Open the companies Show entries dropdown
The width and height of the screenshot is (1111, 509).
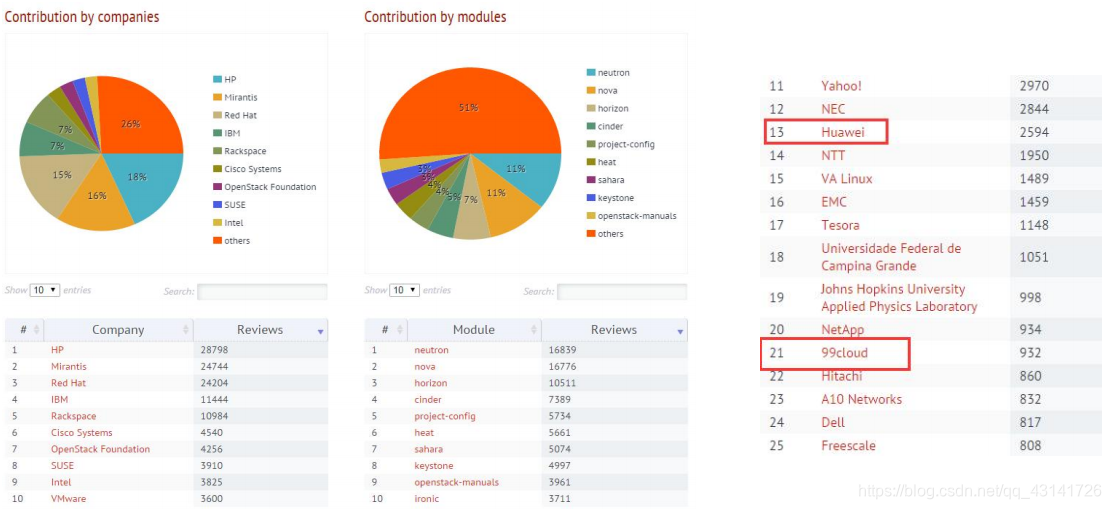(x=45, y=290)
